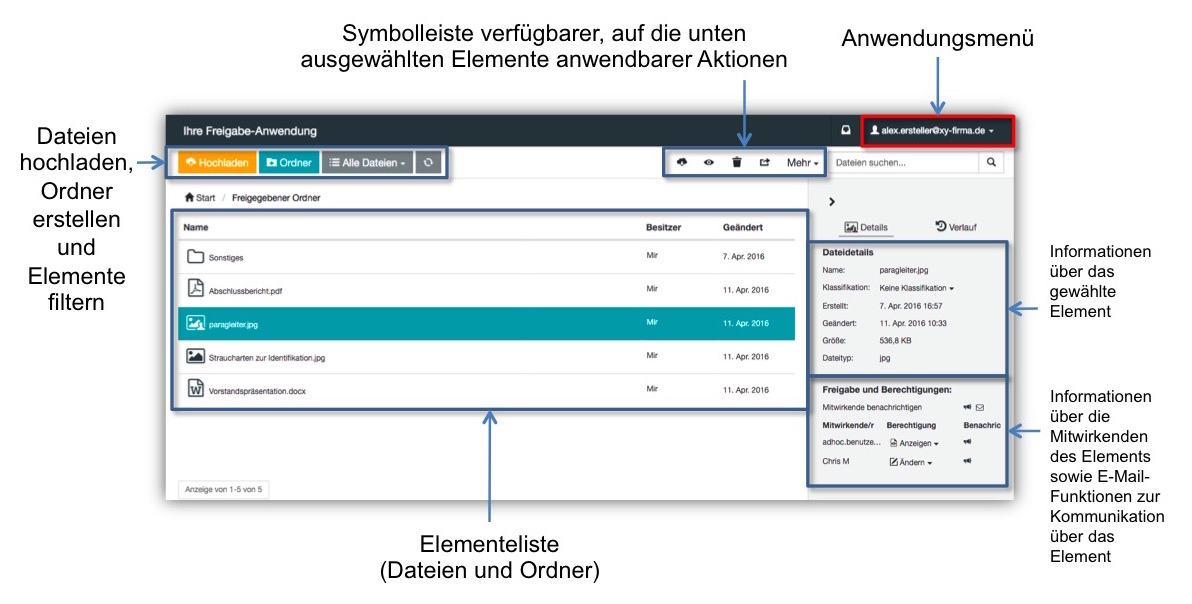Open the Alle Dateien filter dropdown

[367, 163]
